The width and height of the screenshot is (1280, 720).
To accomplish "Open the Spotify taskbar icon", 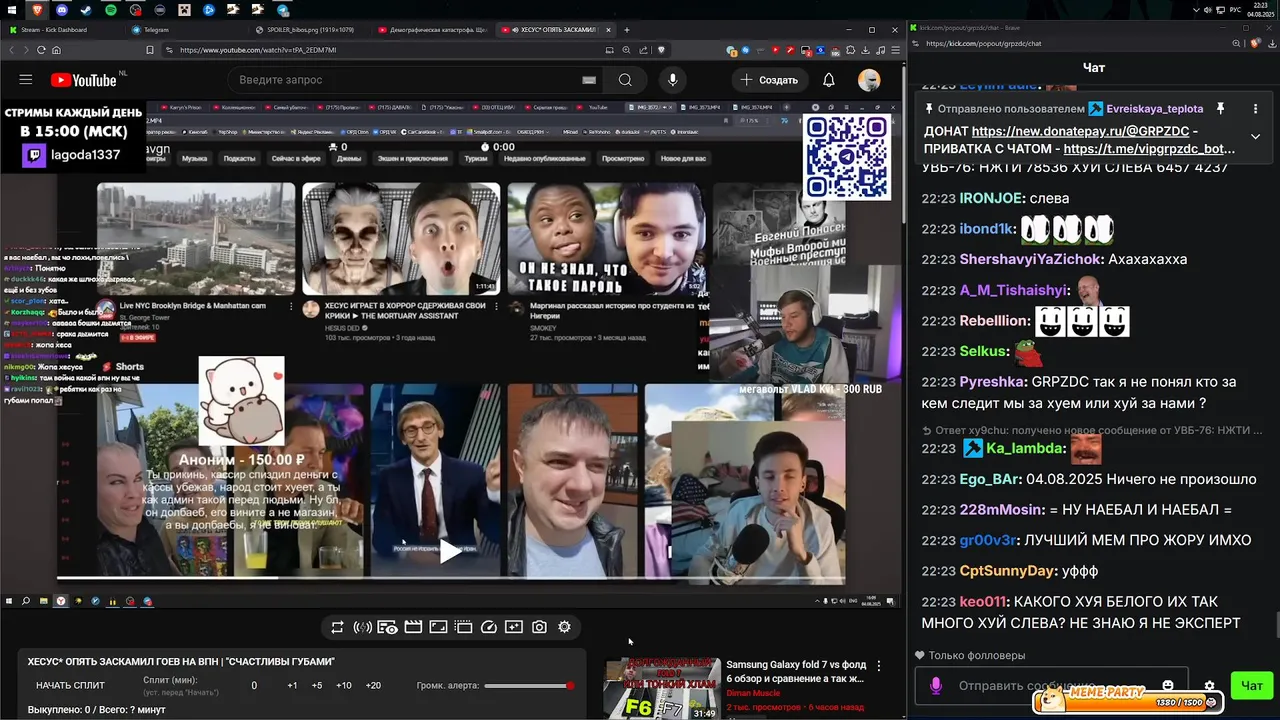I will click(110, 9).
